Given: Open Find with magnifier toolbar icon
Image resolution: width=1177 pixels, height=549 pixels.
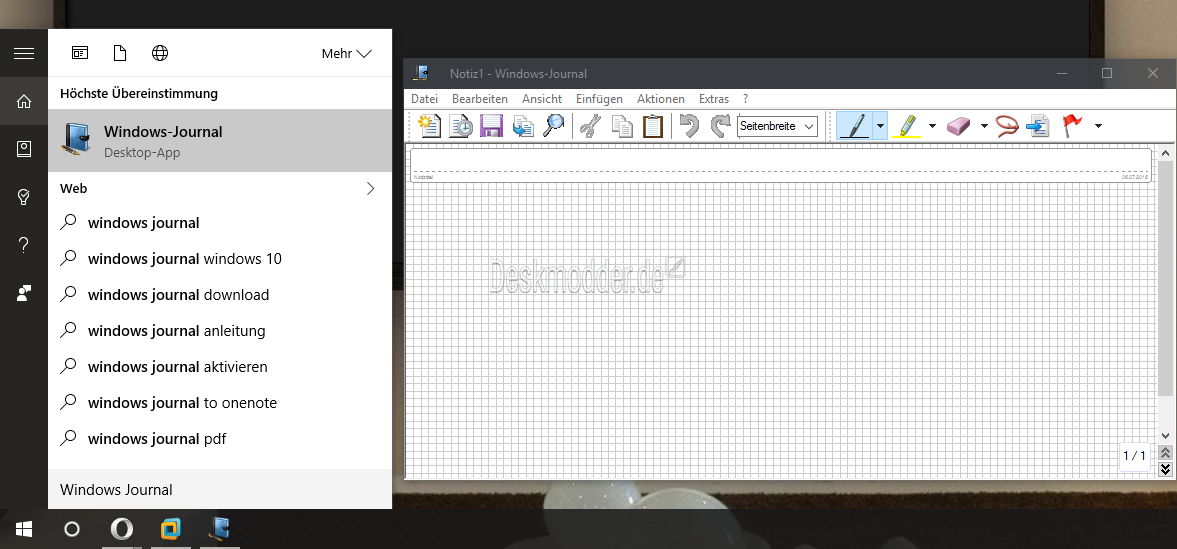Looking at the screenshot, I should coord(554,126).
